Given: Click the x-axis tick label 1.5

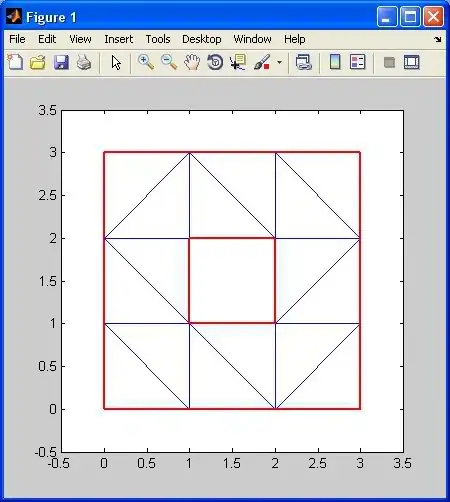Looking at the screenshot, I should 232,463.
